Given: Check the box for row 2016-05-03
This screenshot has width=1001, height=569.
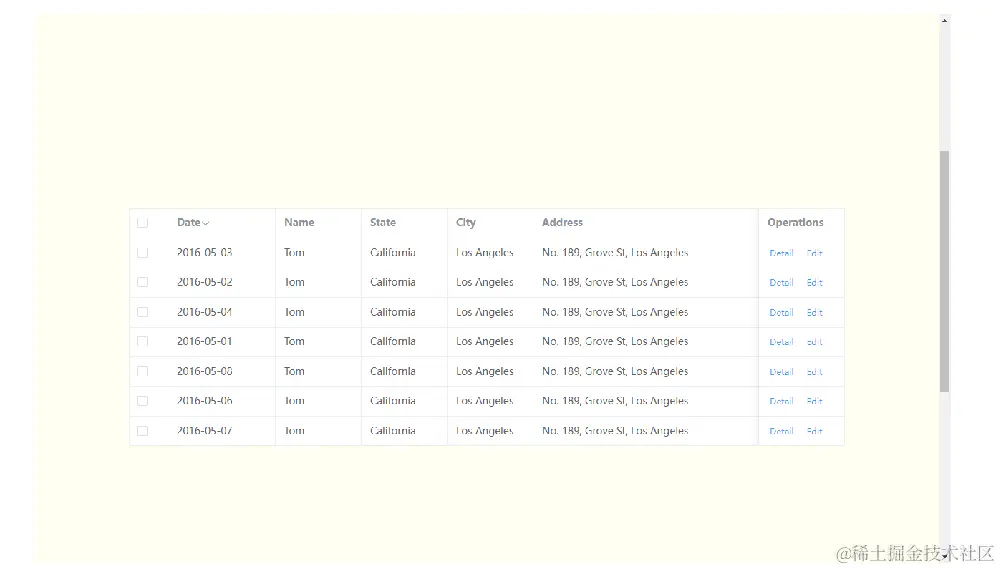Looking at the screenshot, I should [x=142, y=253].
